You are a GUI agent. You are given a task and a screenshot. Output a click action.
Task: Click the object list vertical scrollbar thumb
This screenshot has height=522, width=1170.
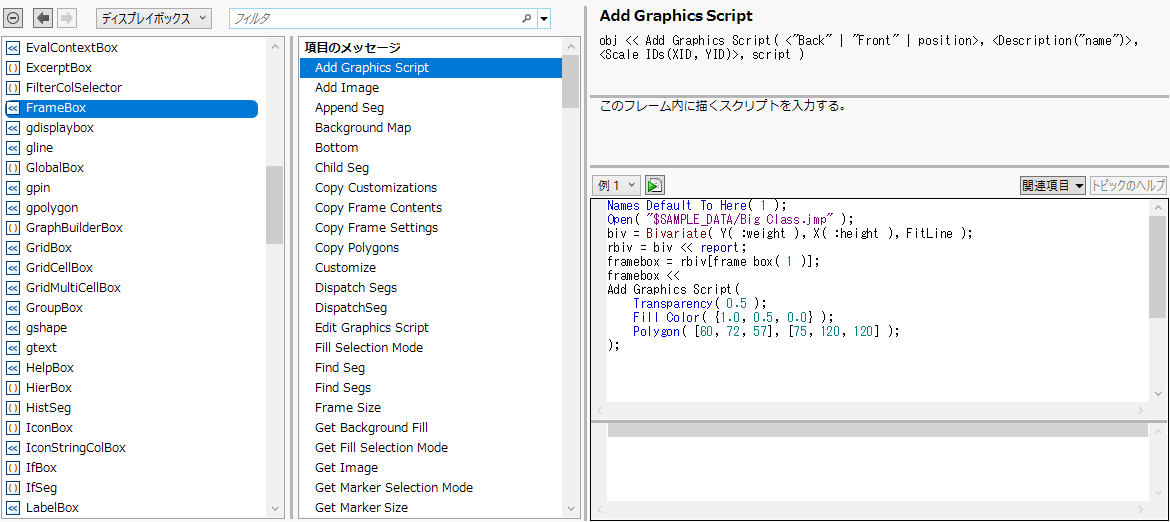[x=274, y=205]
